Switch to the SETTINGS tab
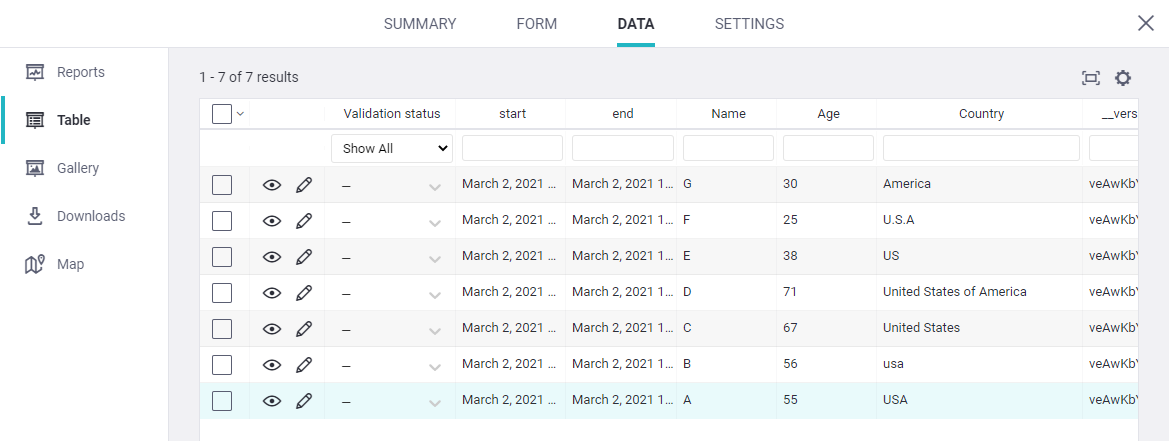The image size is (1172, 441). tap(749, 24)
